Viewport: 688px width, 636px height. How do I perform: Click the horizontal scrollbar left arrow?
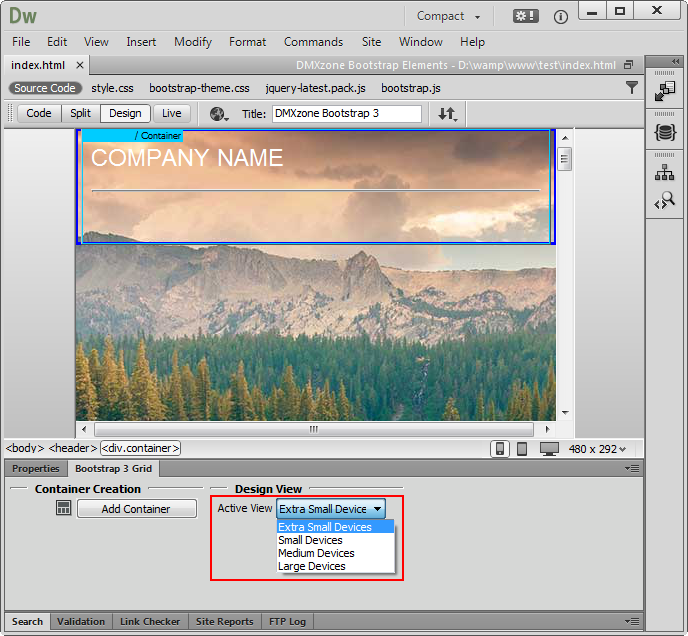[x=84, y=429]
